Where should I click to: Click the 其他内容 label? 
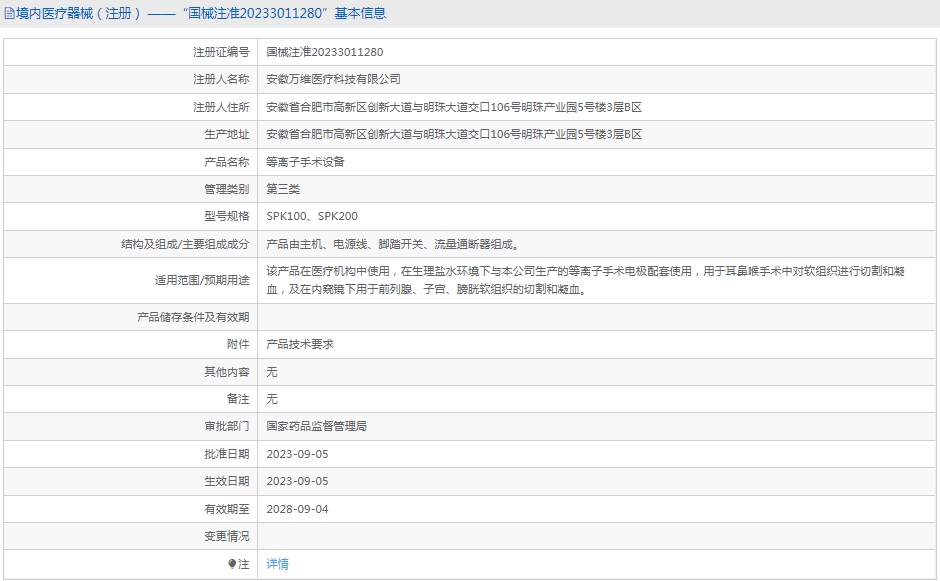tap(227, 372)
